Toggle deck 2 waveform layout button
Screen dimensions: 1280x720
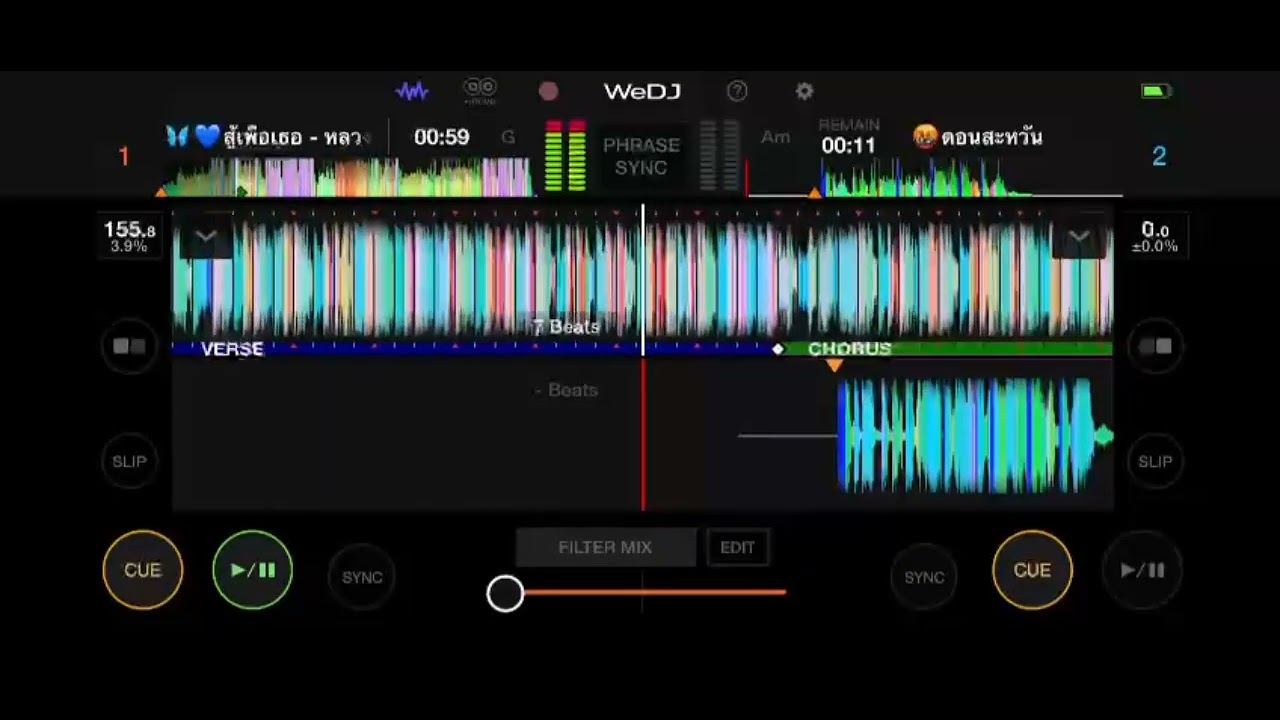point(1155,347)
